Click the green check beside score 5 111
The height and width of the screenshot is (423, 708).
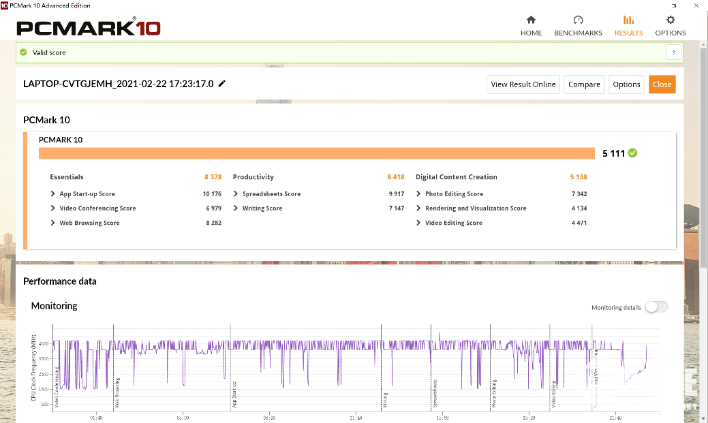[633, 153]
